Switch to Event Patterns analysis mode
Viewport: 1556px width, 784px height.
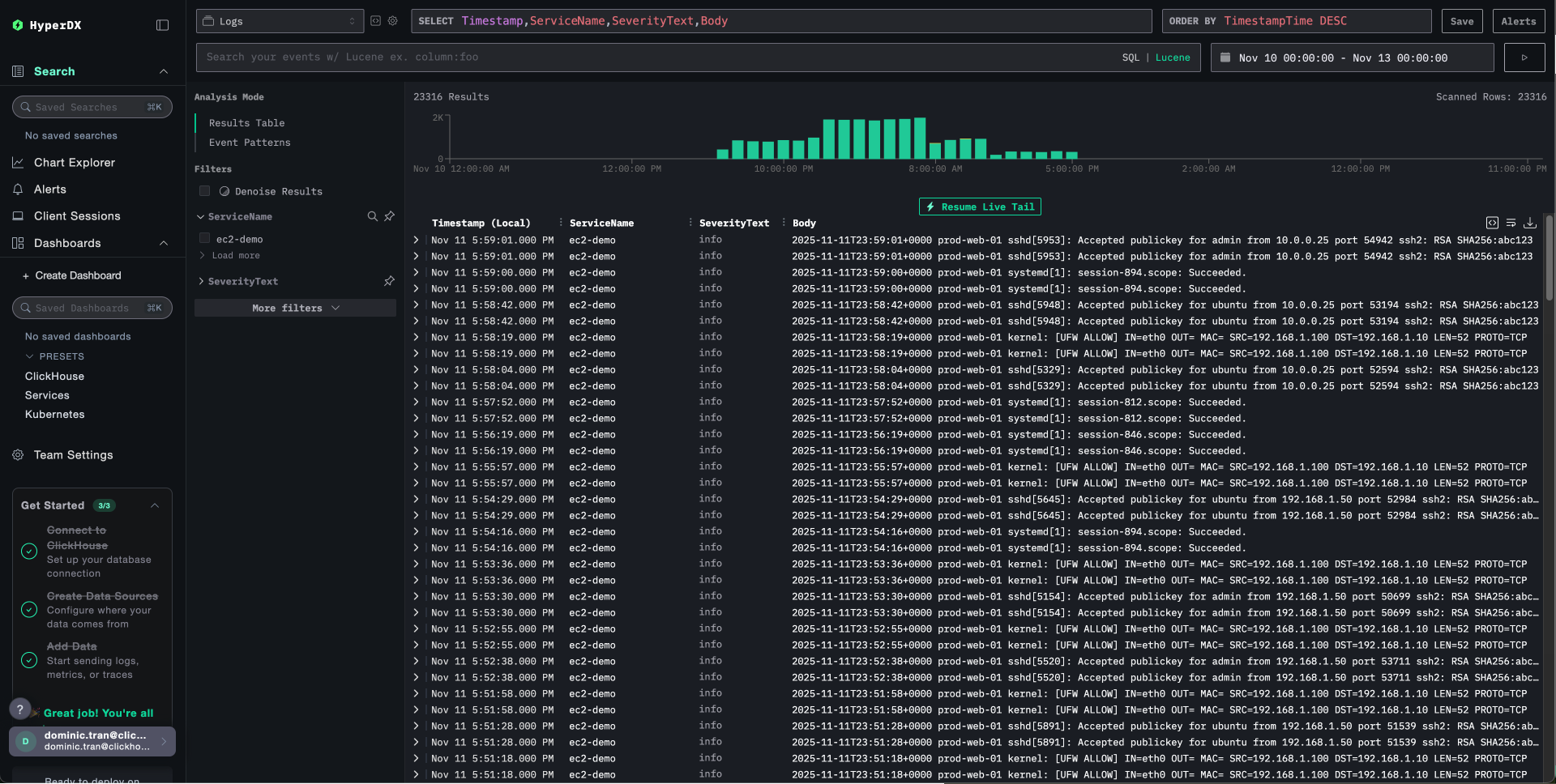pyautogui.click(x=249, y=143)
